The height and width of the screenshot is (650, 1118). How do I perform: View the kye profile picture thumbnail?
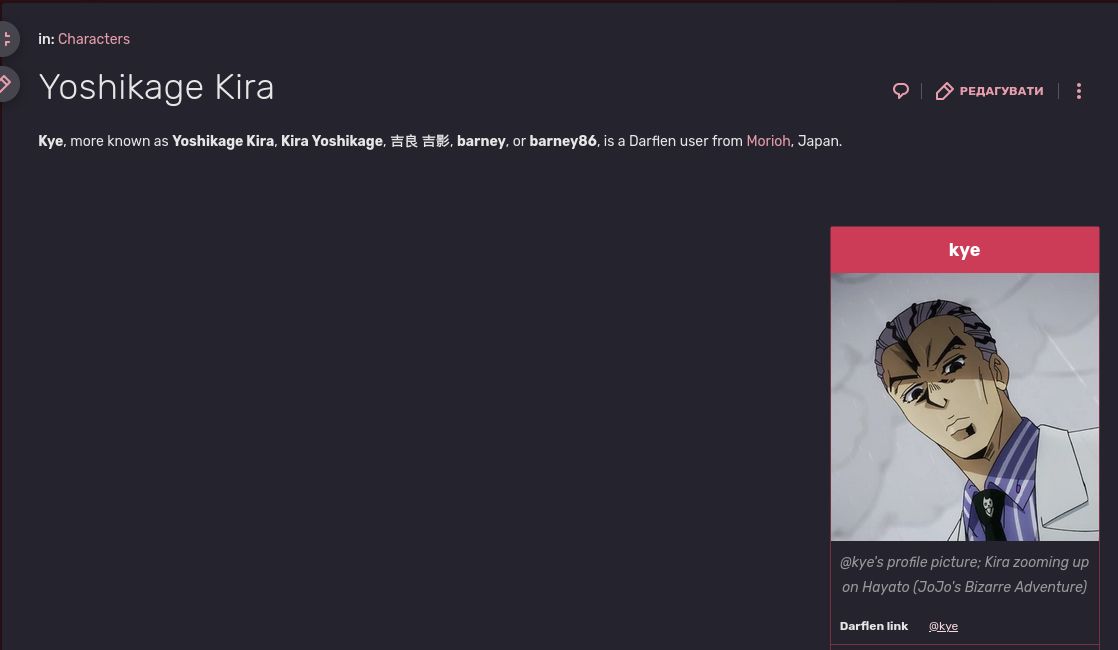coord(965,407)
